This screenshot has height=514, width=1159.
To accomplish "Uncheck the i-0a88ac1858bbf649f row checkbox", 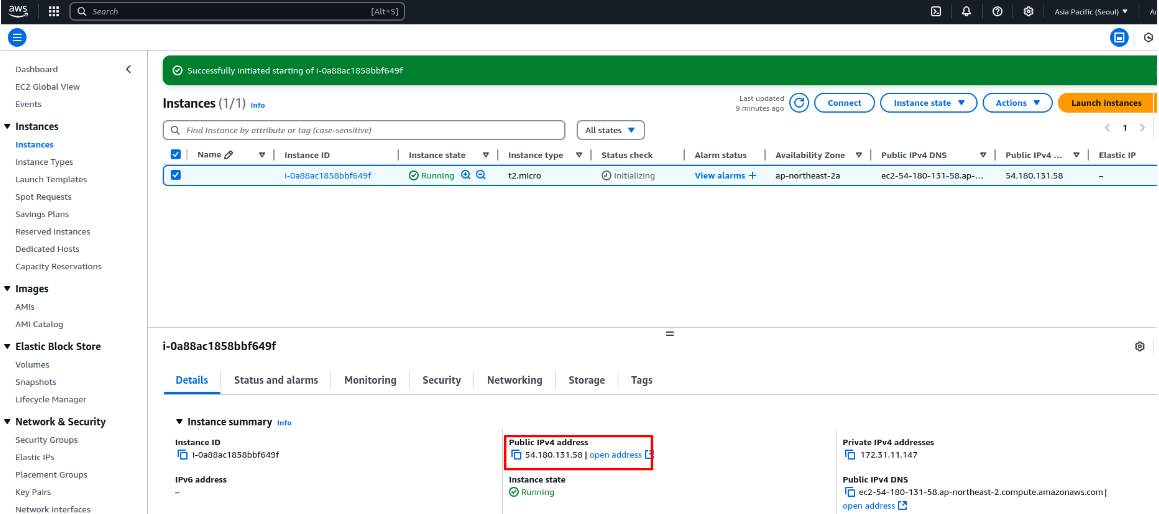I will (x=176, y=175).
